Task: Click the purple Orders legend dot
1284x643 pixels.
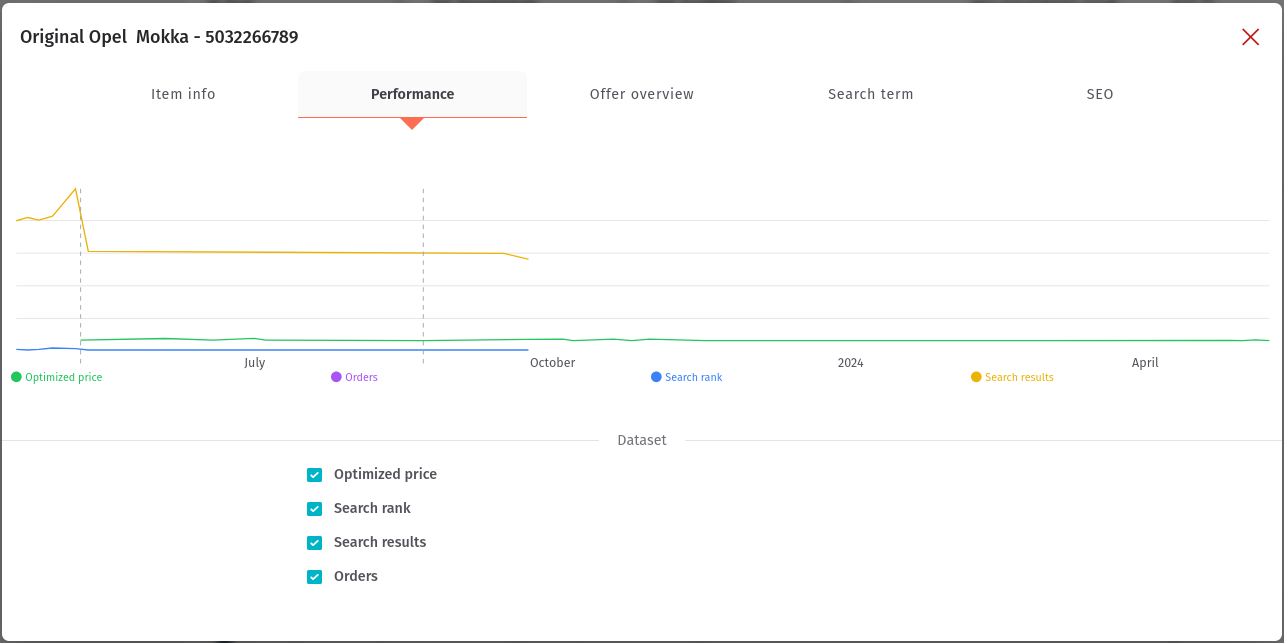Action: coord(336,377)
